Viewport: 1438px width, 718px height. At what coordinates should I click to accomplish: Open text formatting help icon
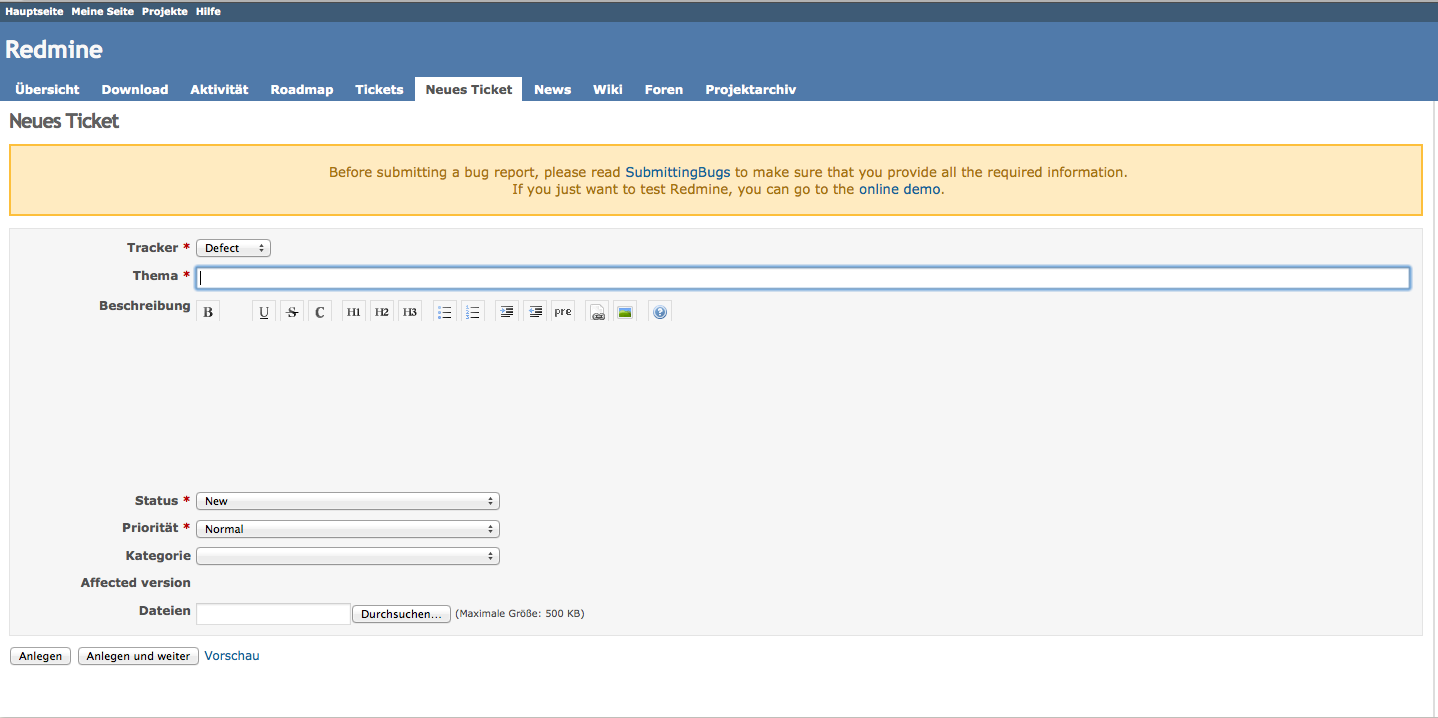tap(659, 312)
